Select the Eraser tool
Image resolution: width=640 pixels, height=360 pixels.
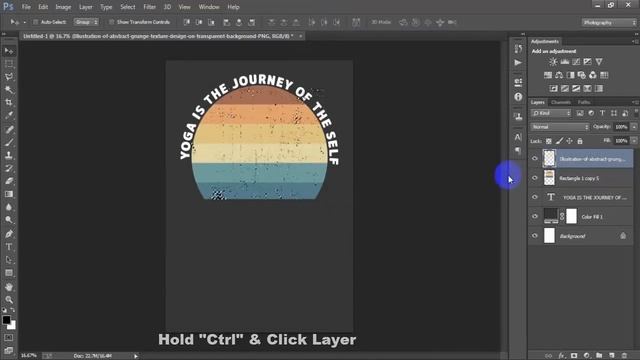9,181
